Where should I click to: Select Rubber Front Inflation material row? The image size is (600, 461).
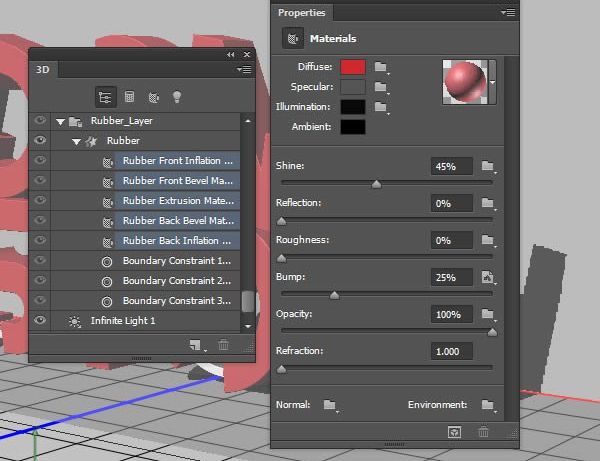click(145, 161)
